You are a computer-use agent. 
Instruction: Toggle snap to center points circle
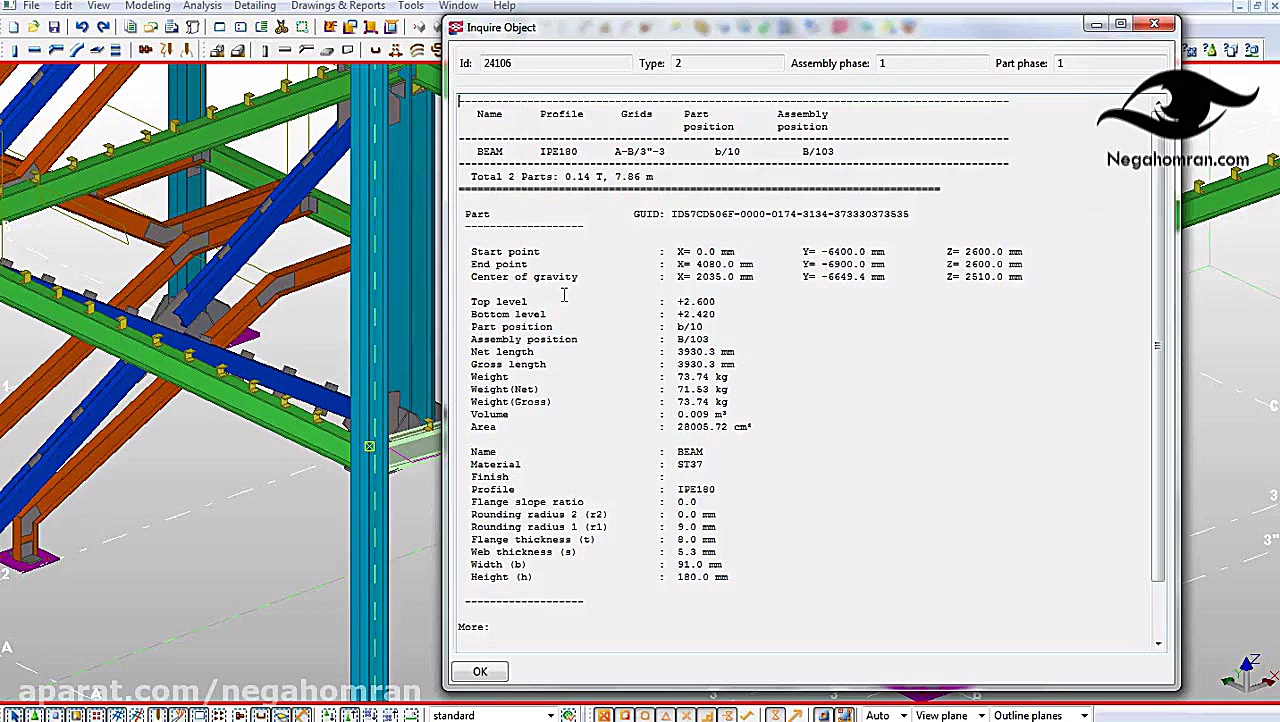point(645,715)
